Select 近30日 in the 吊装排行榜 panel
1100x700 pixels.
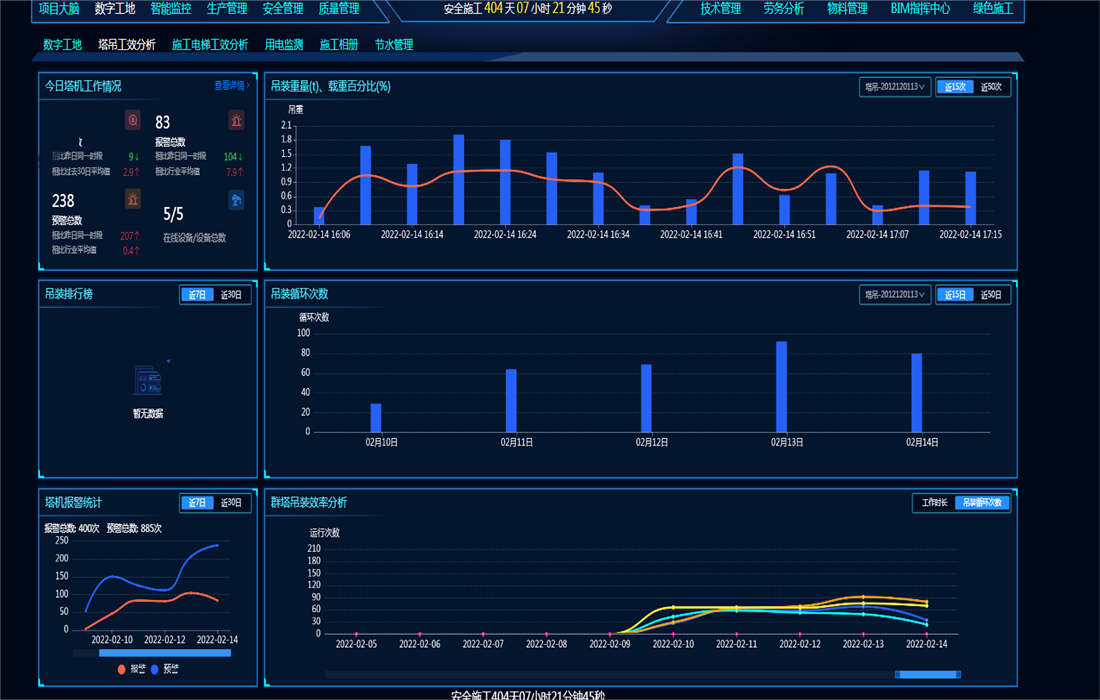[232, 295]
